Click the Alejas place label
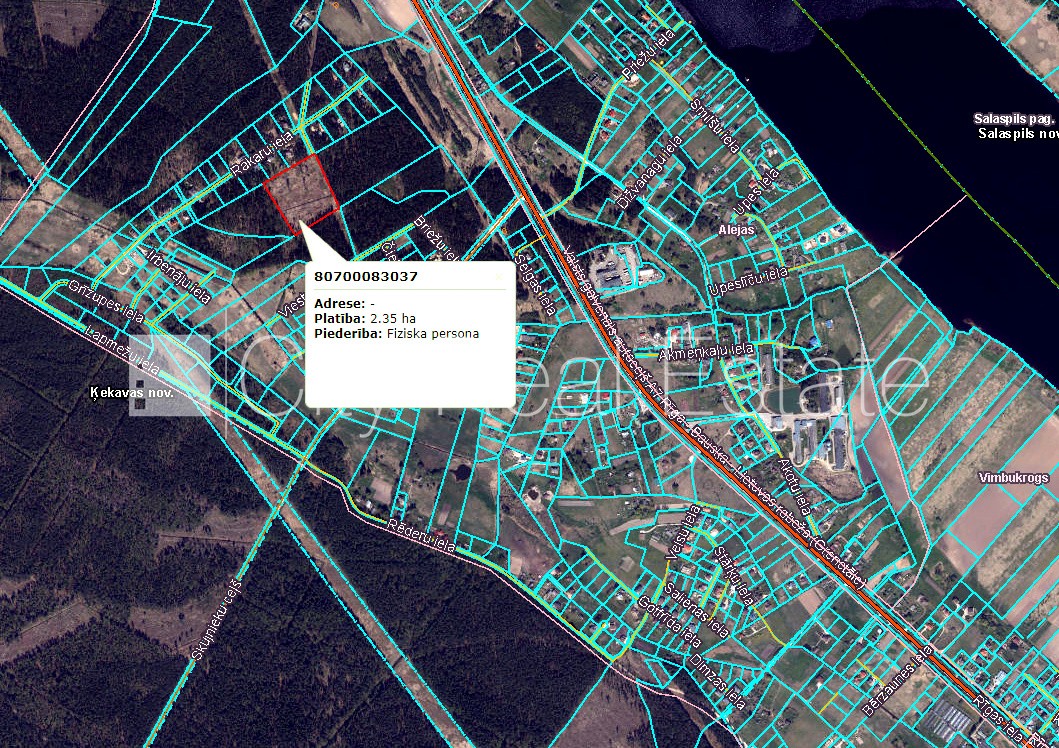The width and height of the screenshot is (1059, 748). point(735,229)
